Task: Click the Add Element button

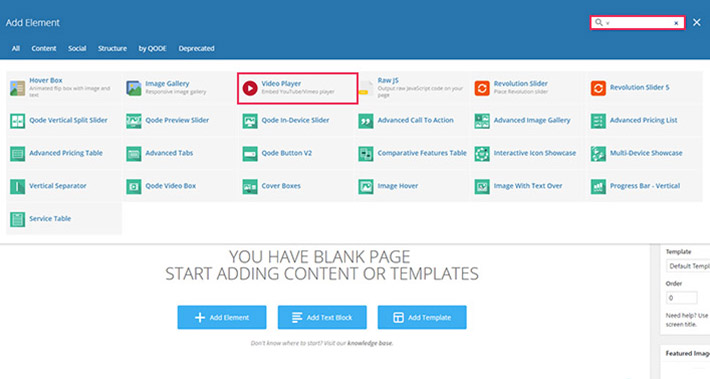Action: point(222,317)
